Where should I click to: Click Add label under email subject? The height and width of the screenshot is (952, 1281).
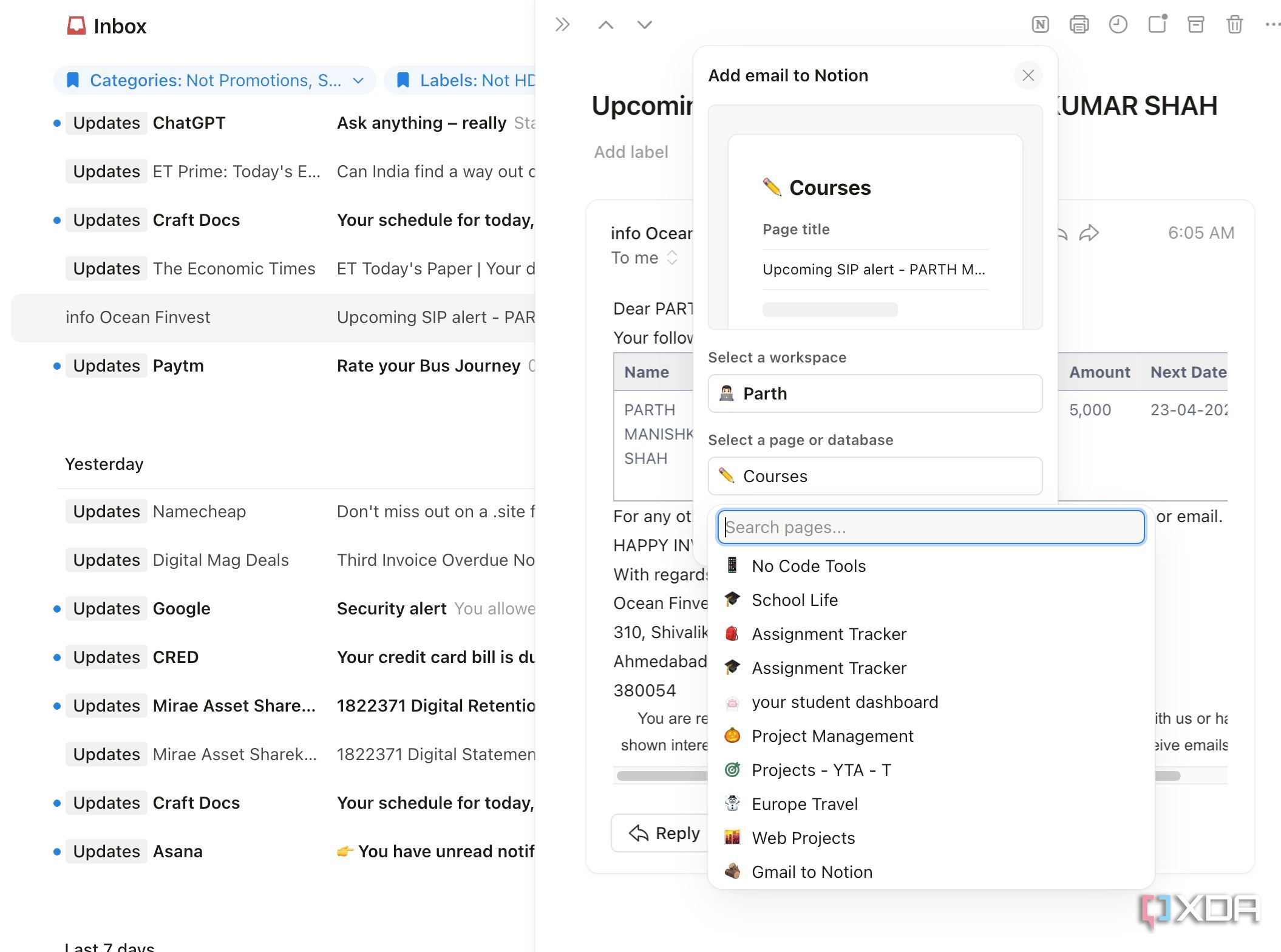click(631, 152)
